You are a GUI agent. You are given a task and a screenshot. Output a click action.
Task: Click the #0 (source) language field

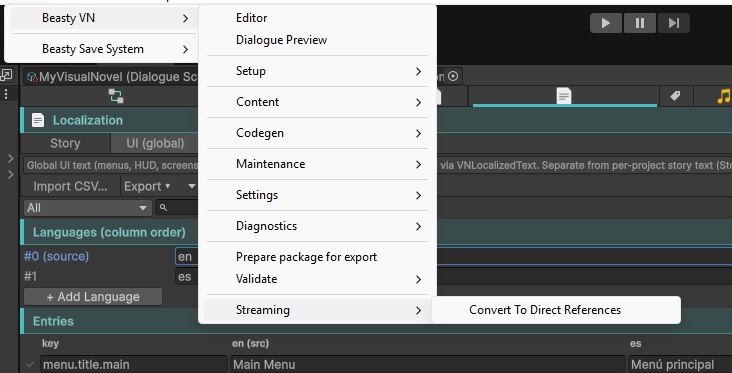tap(453, 256)
